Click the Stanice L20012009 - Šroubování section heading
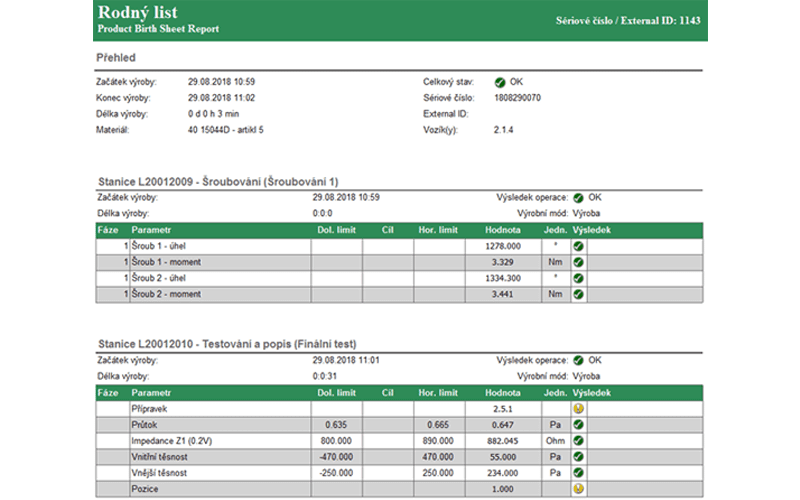Screen dimensions: 800x500 [x=219, y=181]
